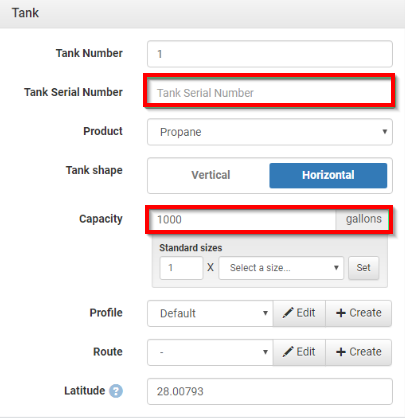
Task: Click the plus icon in Profile Create
Action: pyautogui.click(x=341, y=313)
